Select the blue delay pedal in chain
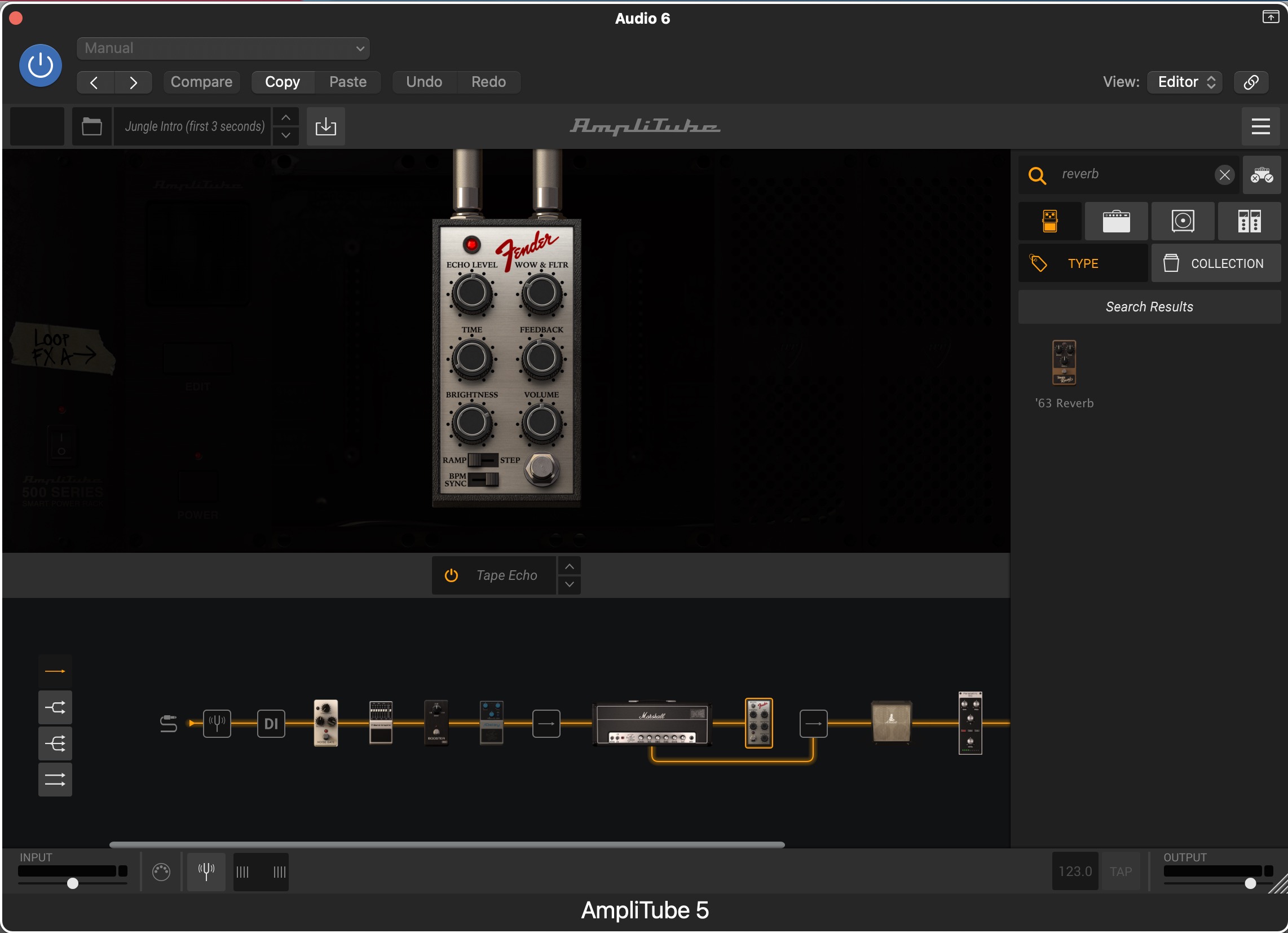1288x933 pixels. point(491,723)
